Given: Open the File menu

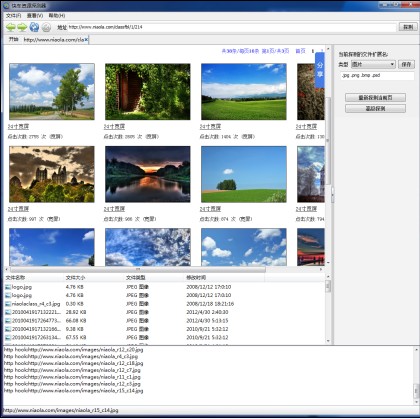Looking at the screenshot, I should tap(13, 16).
